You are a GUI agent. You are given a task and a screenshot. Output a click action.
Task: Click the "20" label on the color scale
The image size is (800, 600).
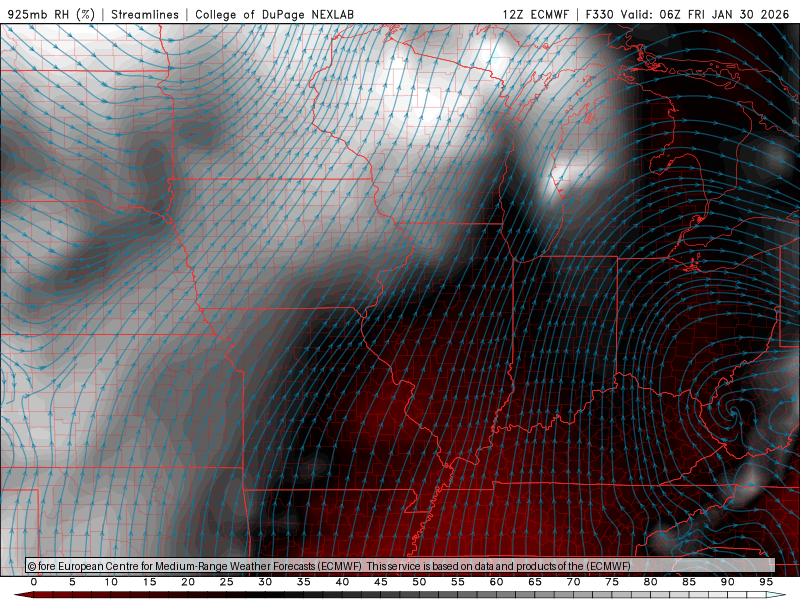pyautogui.click(x=188, y=582)
